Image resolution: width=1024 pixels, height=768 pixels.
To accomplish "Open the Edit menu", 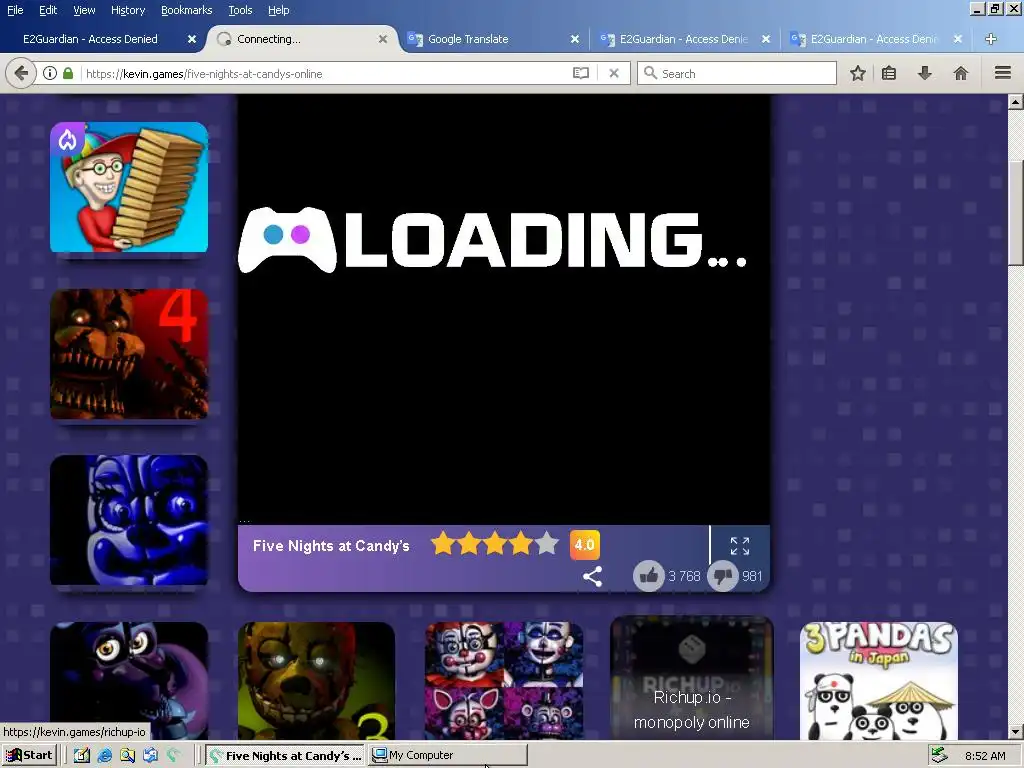I will pos(48,10).
